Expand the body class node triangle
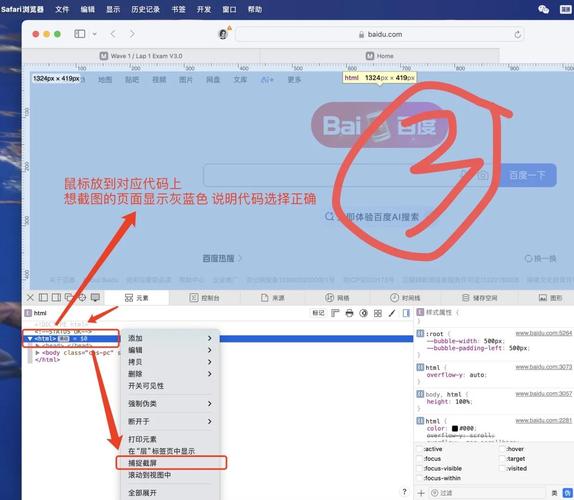 [x=37, y=353]
